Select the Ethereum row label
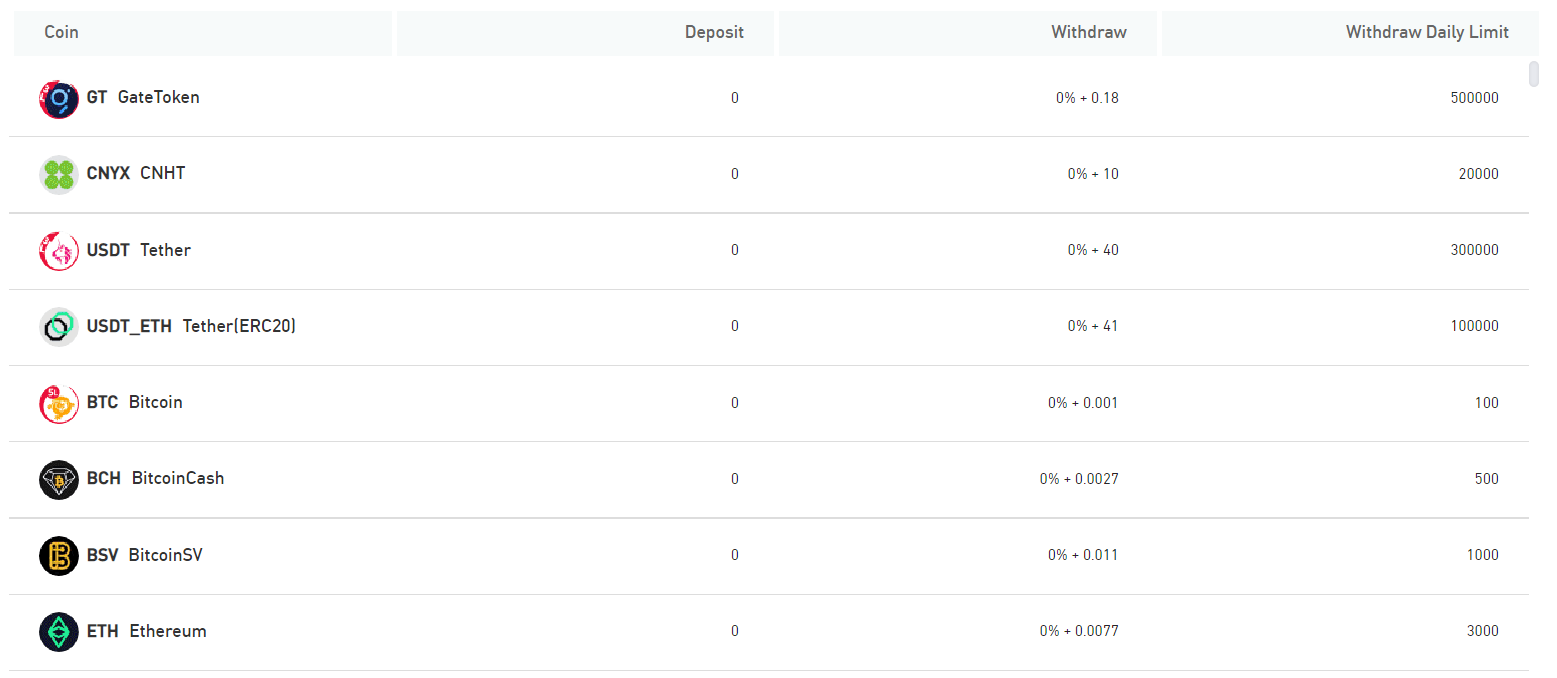Viewport: 1557px width, 678px height. pyautogui.click(x=167, y=631)
